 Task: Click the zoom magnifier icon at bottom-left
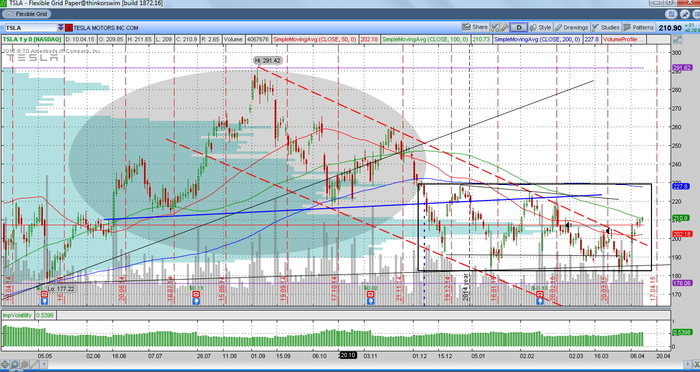click(14, 364)
